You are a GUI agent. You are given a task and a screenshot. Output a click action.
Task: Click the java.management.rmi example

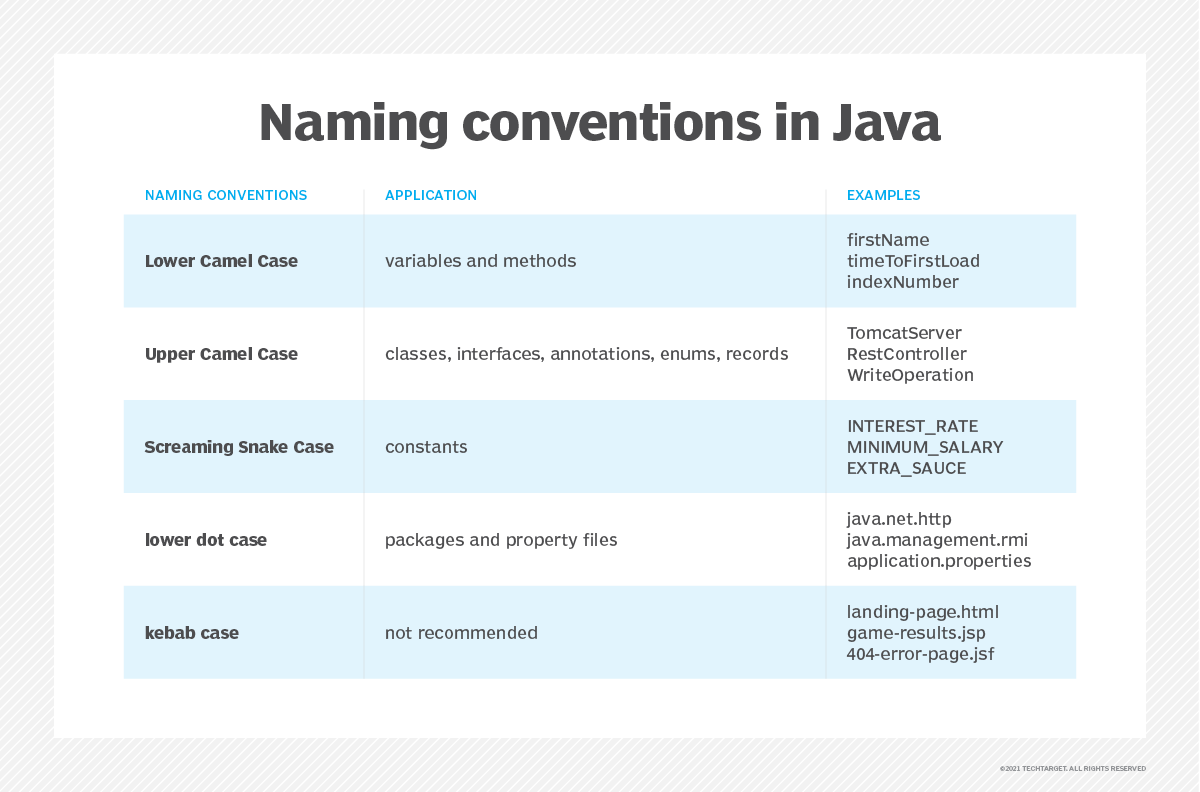937,540
